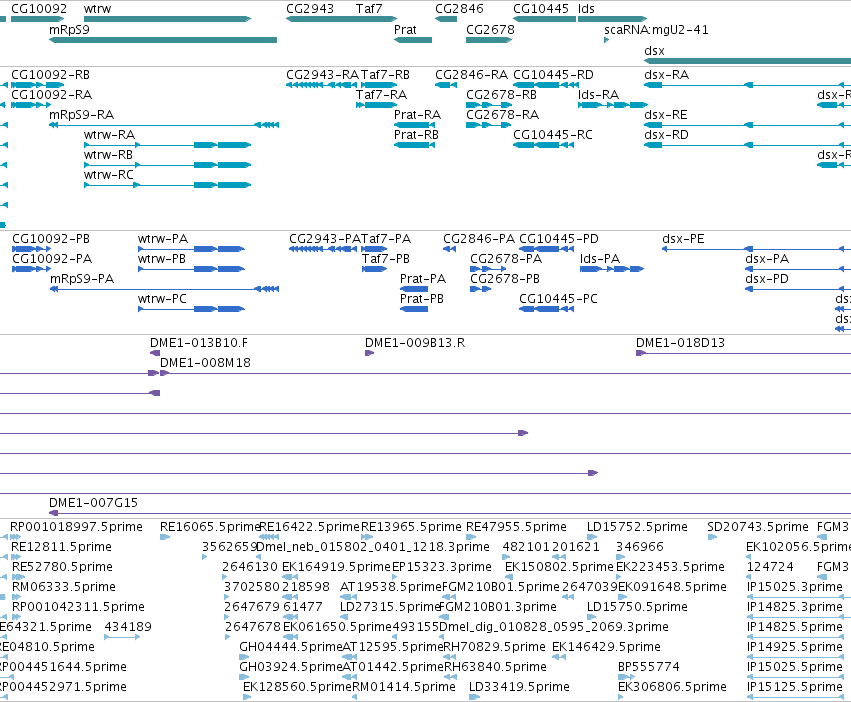Select EST LD33419.5prime label

pos(519,687)
